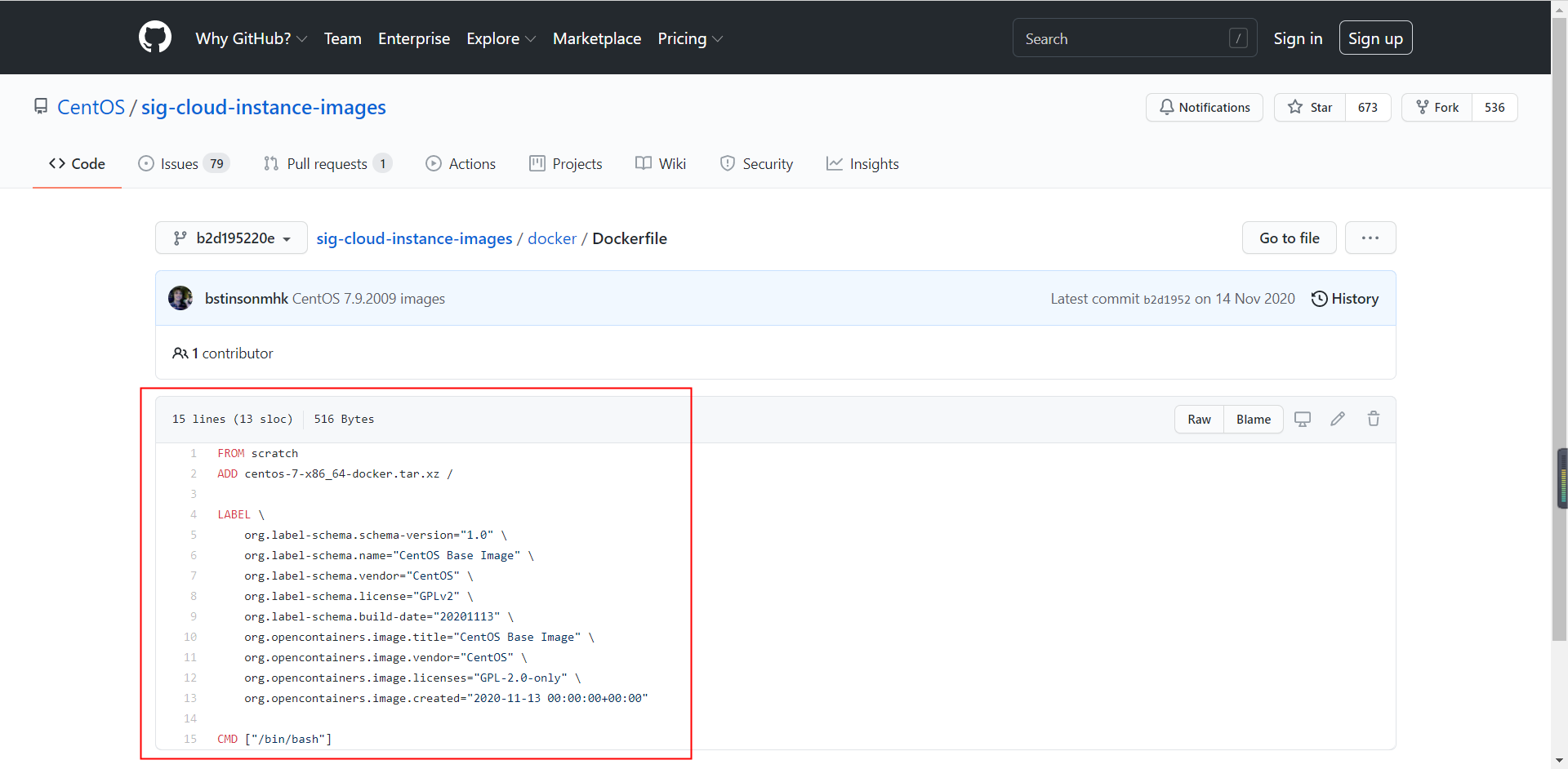Open bstinsonmhk author profile link
This screenshot has height=769, width=1568.
pyautogui.click(x=247, y=299)
